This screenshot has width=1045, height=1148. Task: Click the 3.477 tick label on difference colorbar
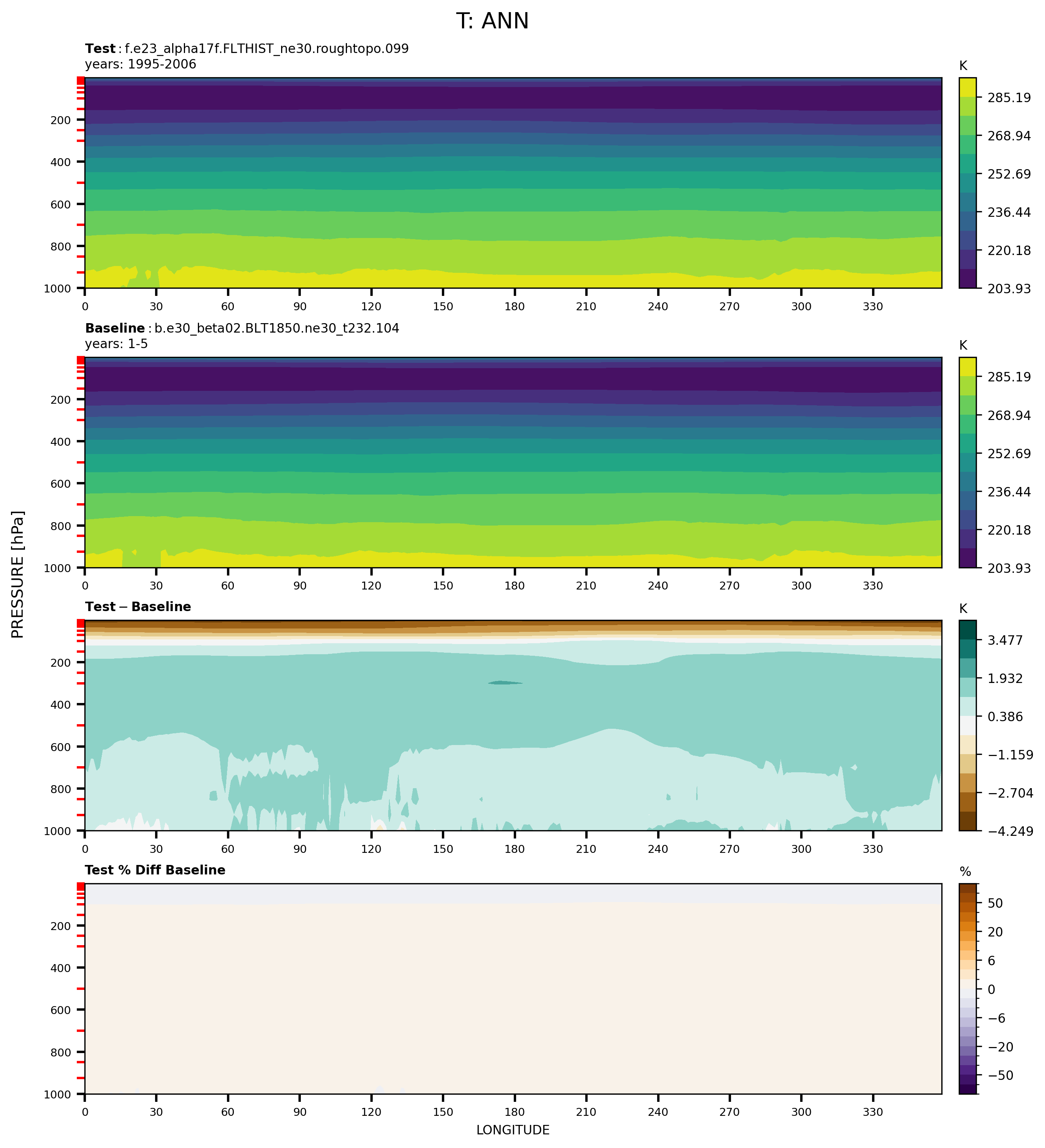coord(1005,641)
